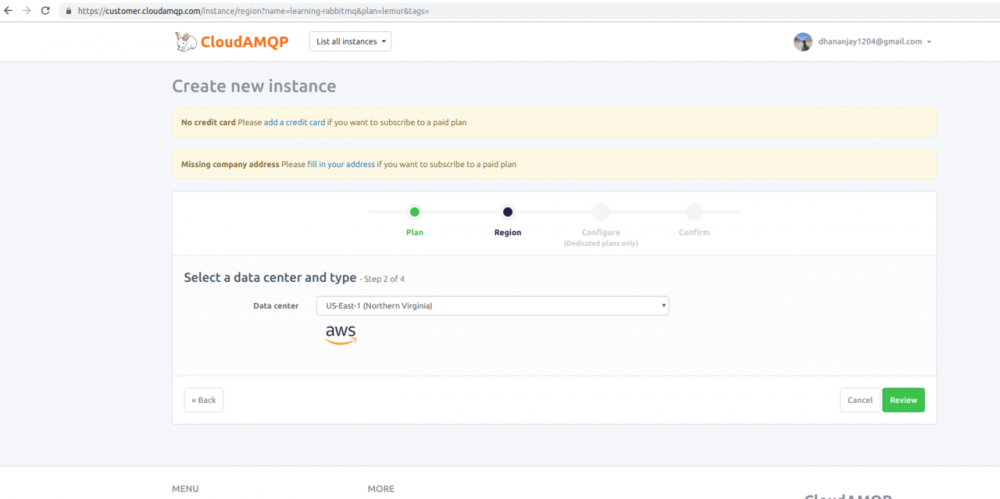Select the Configure step label

pyautogui.click(x=601, y=232)
